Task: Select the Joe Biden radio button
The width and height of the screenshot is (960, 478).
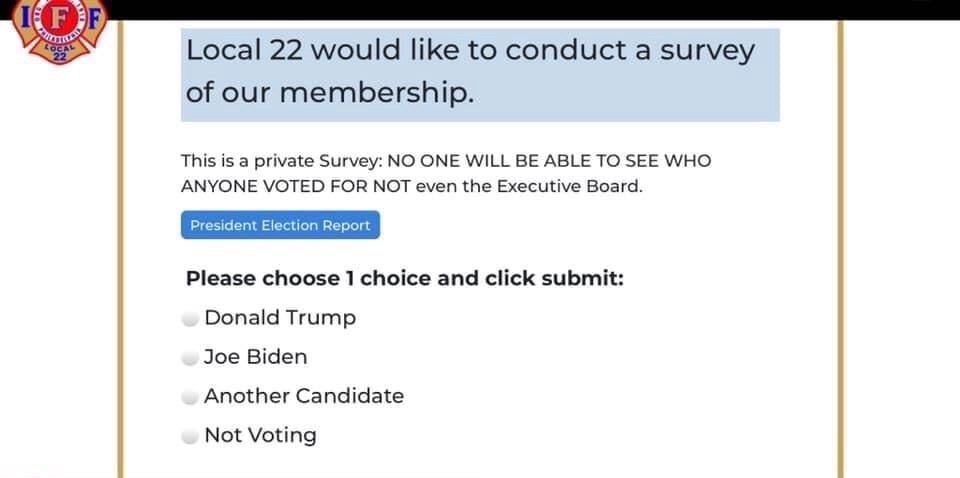Action: point(190,358)
